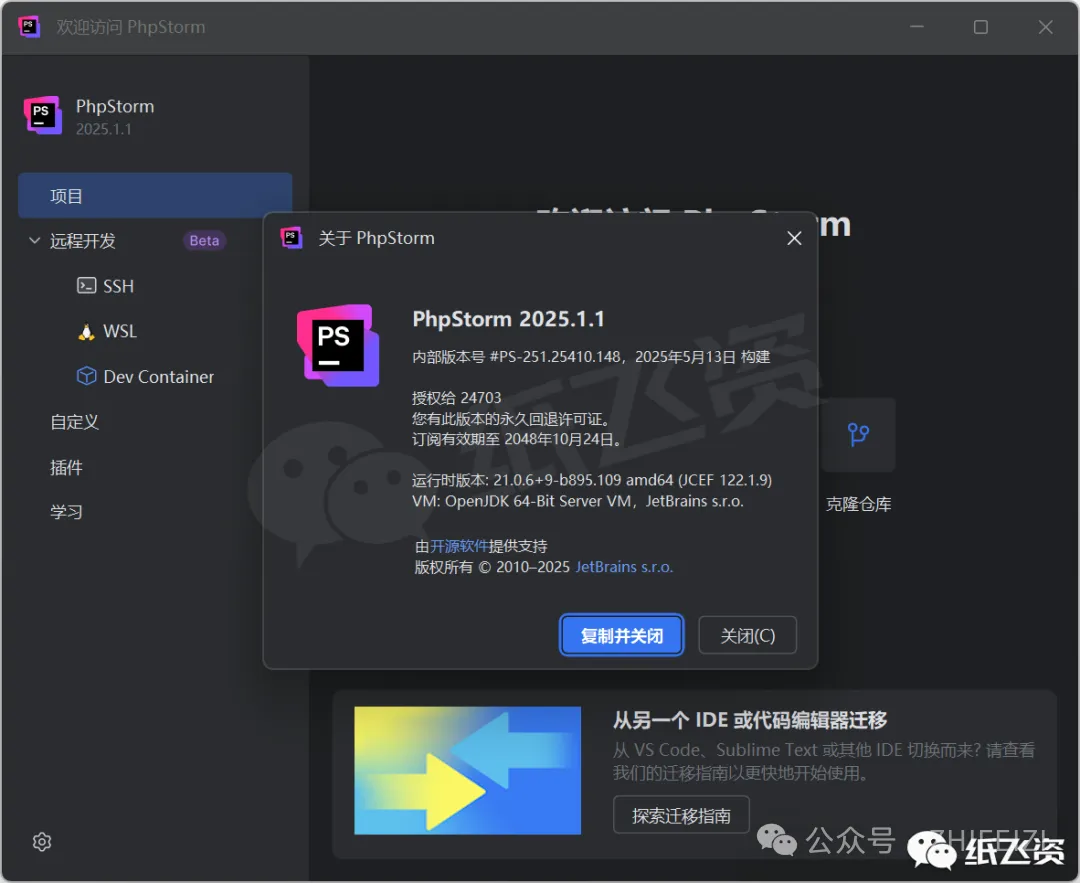Click the 克隆仓库 label
The width and height of the screenshot is (1080, 883).
coord(858,504)
